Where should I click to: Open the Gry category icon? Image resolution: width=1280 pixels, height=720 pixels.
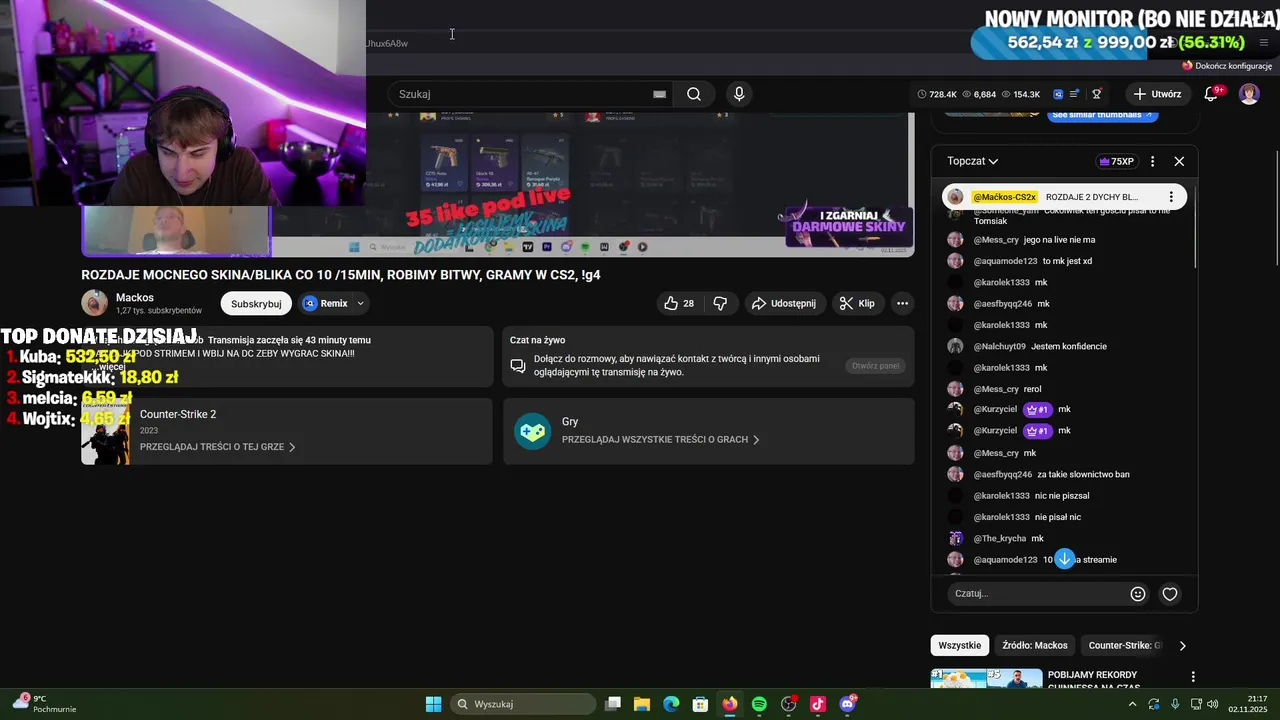(532, 431)
